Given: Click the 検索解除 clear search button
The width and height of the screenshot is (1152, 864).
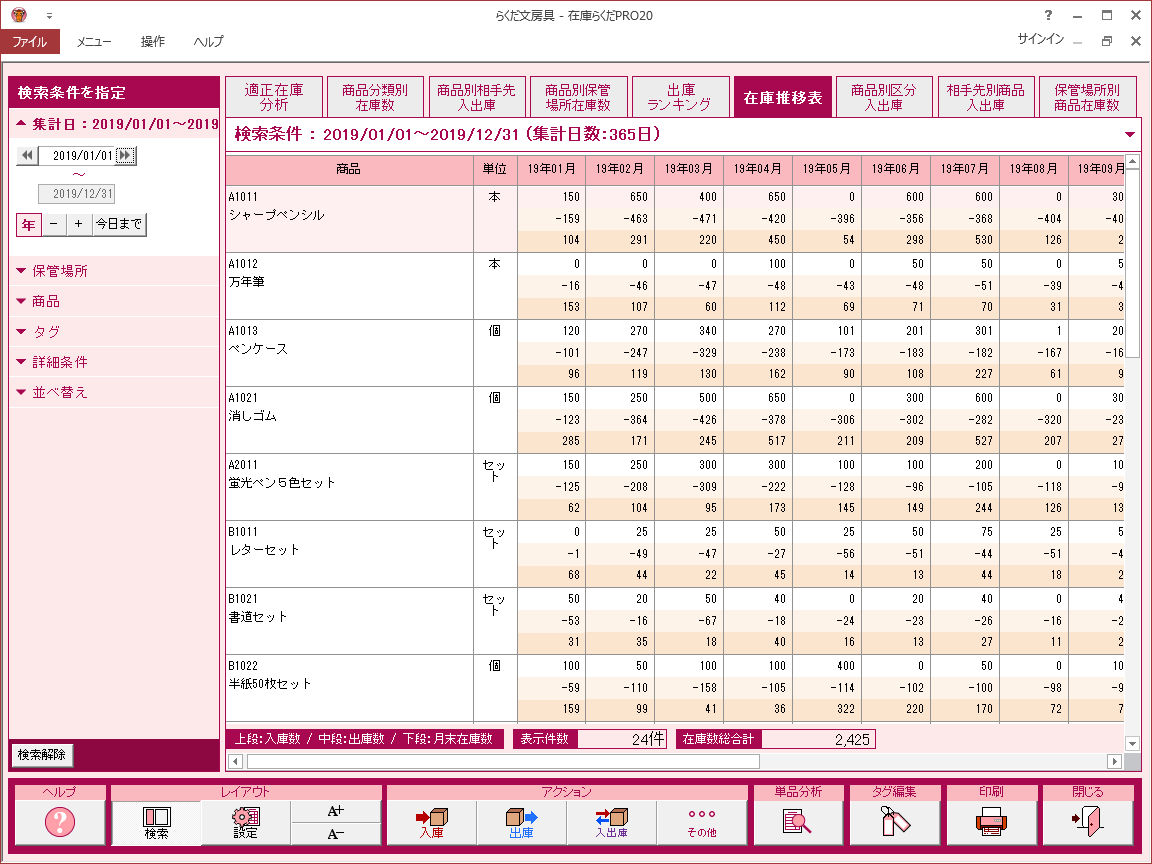Looking at the screenshot, I should [x=42, y=755].
